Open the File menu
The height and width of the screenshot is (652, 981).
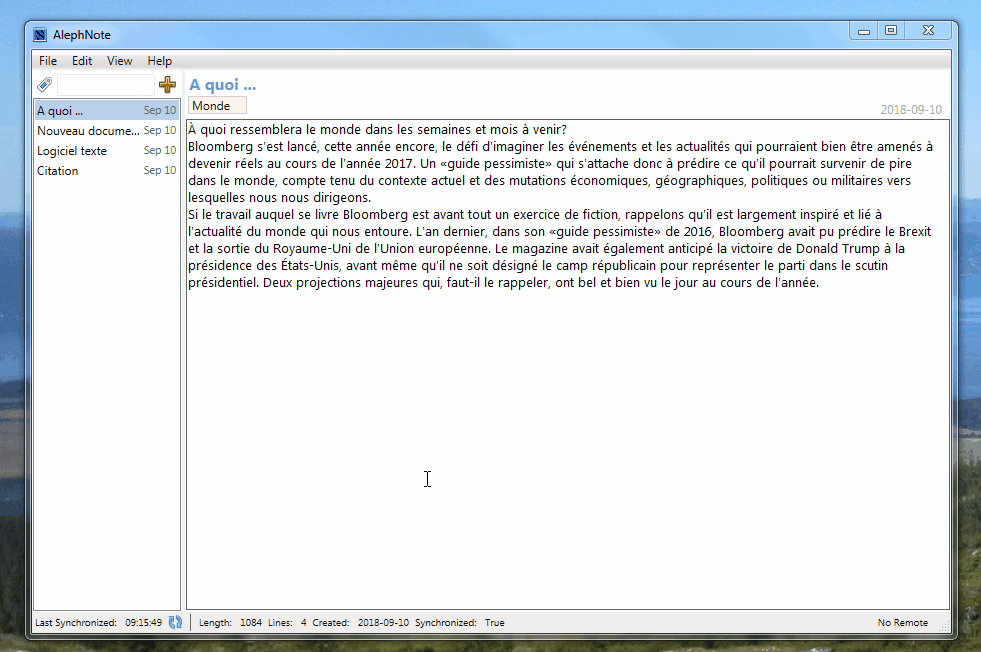48,61
